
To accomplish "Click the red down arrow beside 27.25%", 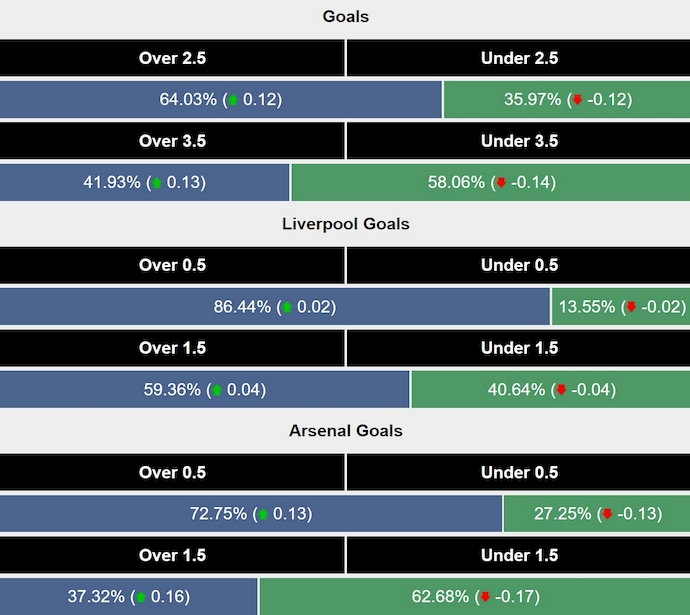I will click(x=606, y=514).
